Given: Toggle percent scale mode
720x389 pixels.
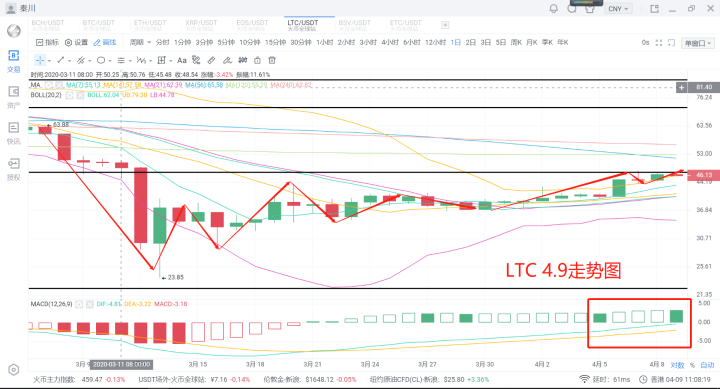Looking at the screenshot, I should (692, 365).
